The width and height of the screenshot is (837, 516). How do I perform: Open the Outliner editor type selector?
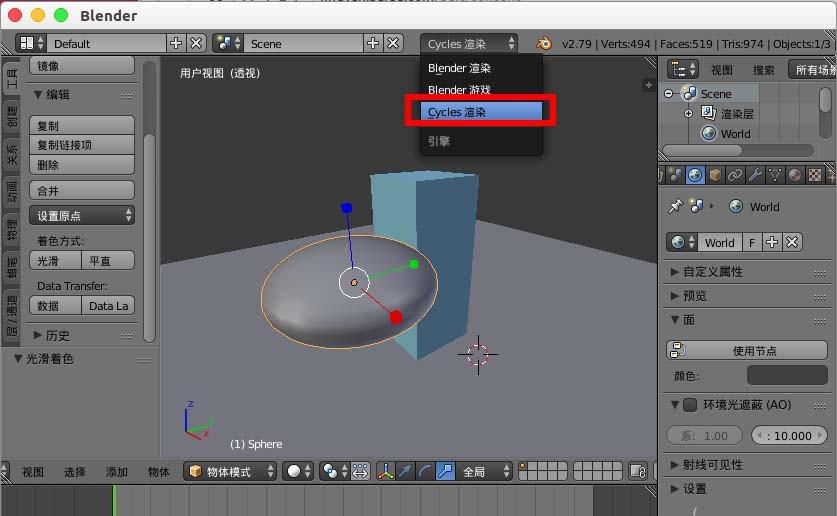[683, 69]
